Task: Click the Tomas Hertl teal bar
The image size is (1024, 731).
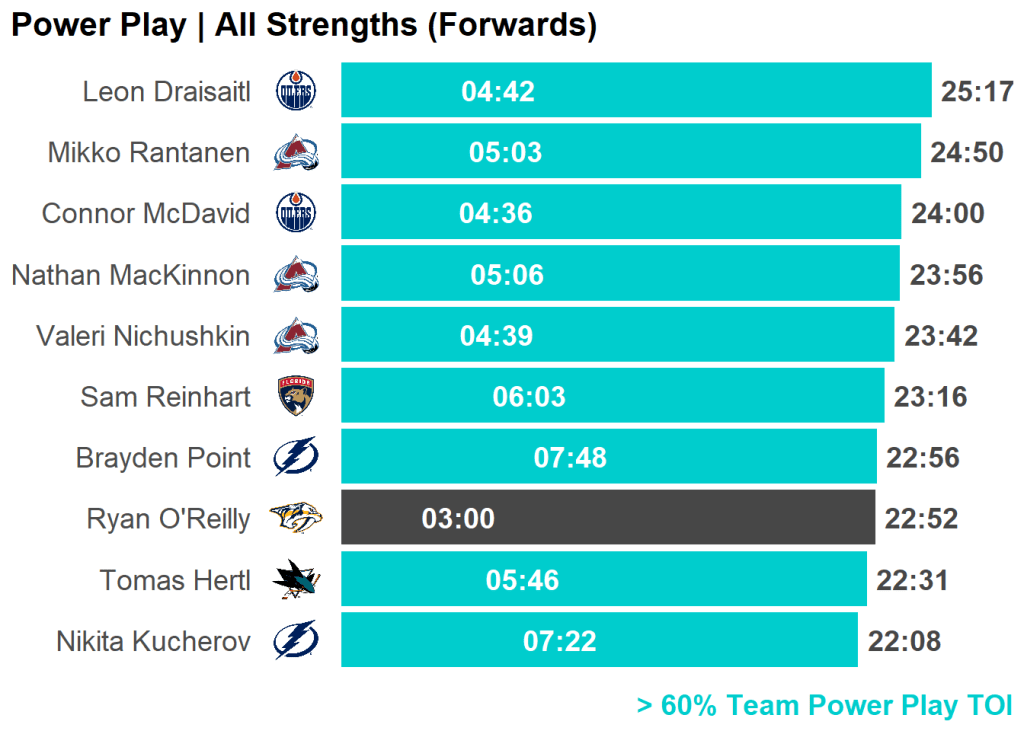Action: pyautogui.click(x=700, y=580)
